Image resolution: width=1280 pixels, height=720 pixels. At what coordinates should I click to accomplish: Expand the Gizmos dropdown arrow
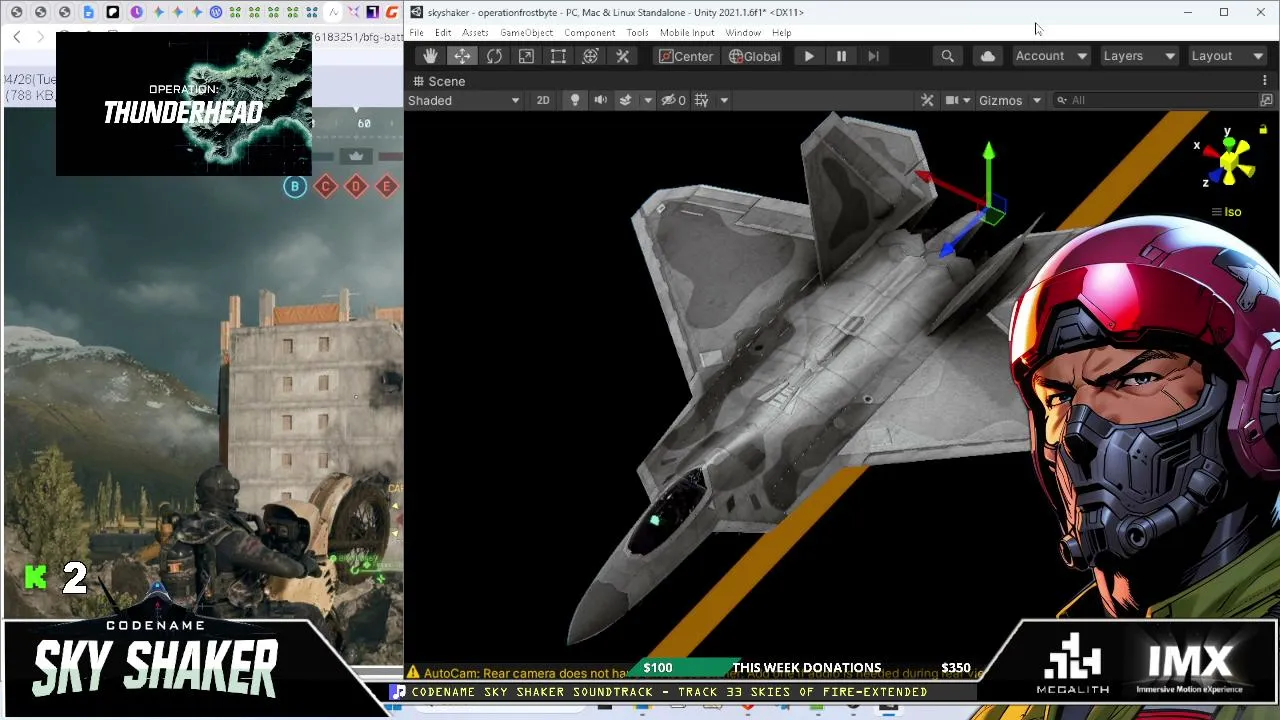[1037, 100]
